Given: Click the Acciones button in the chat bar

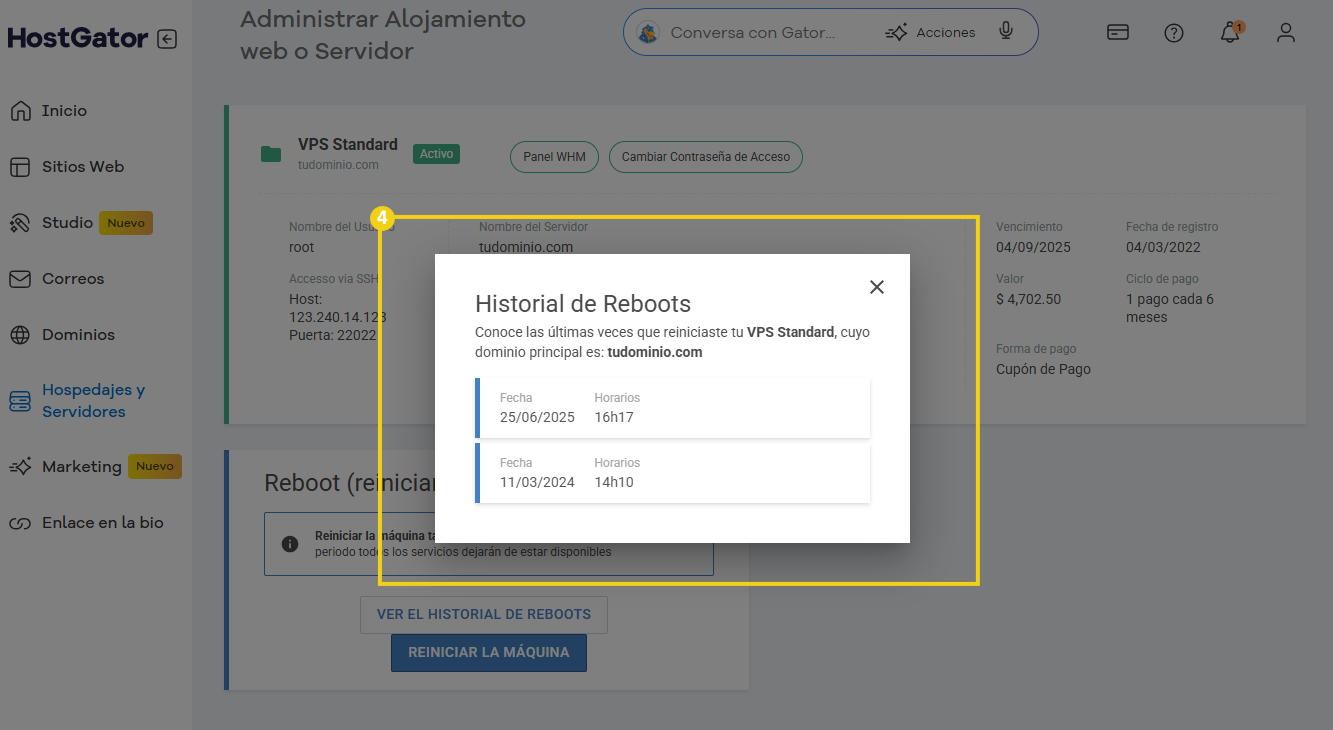Looking at the screenshot, I should coord(930,33).
